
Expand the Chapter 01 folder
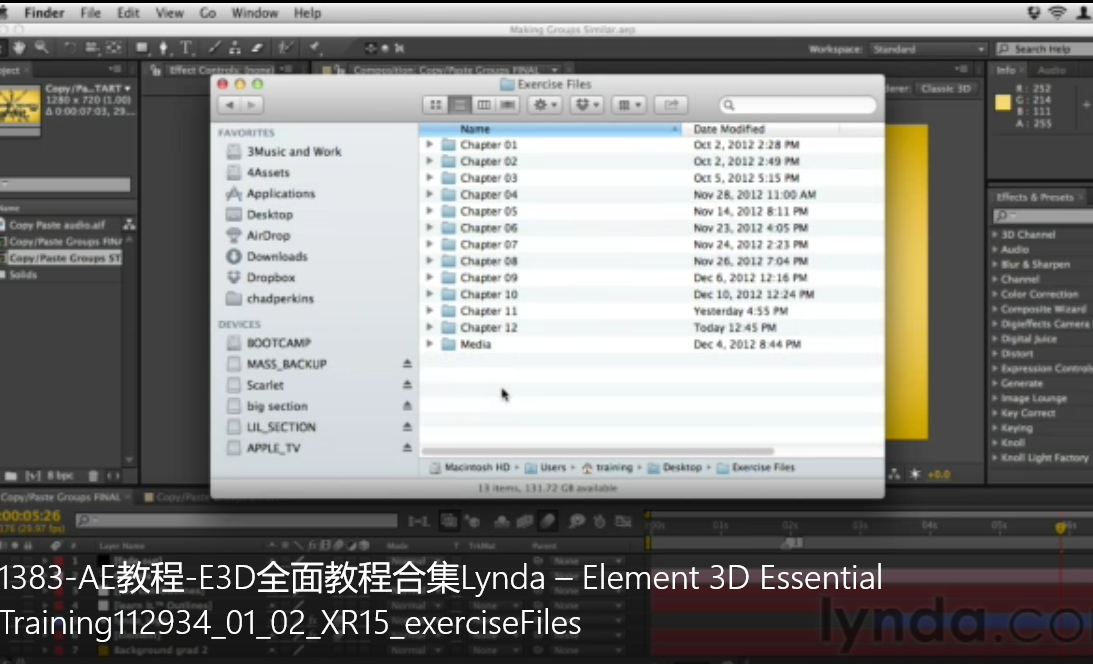point(429,144)
